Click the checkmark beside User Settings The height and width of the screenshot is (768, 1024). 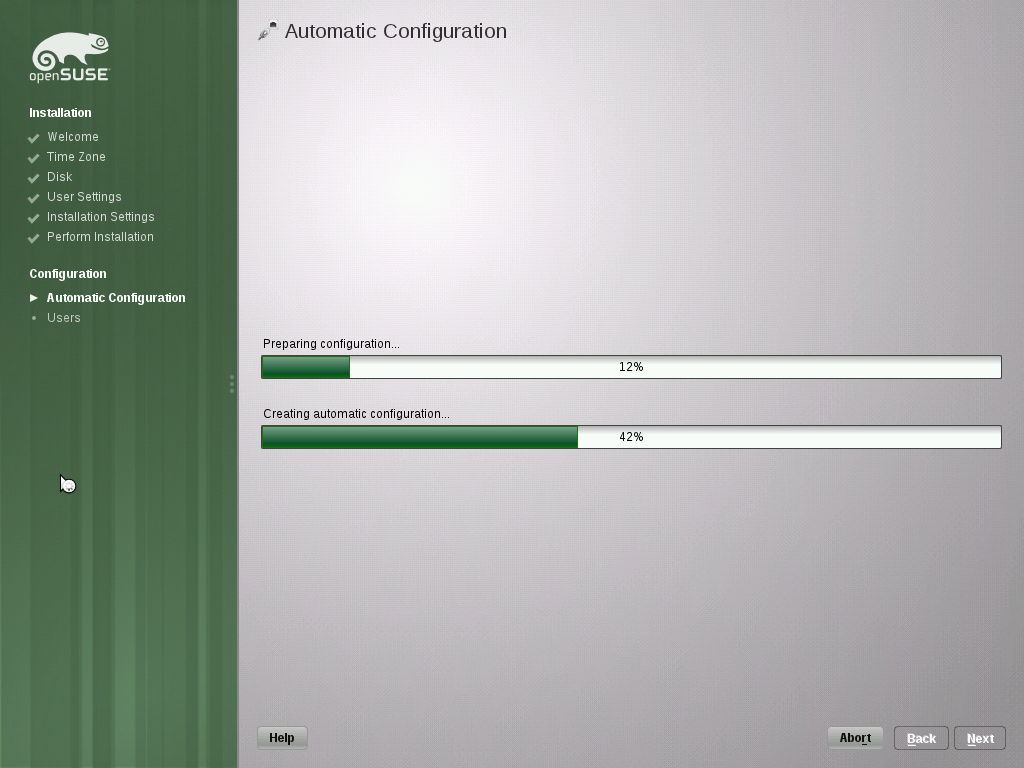(x=33, y=197)
